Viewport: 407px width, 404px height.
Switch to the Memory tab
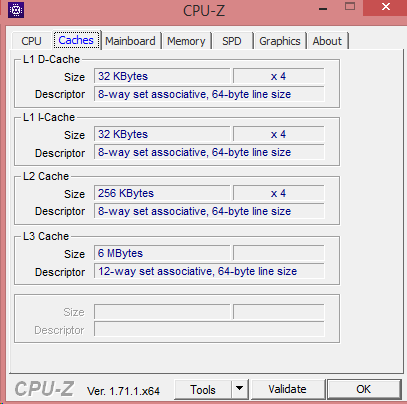click(x=186, y=41)
